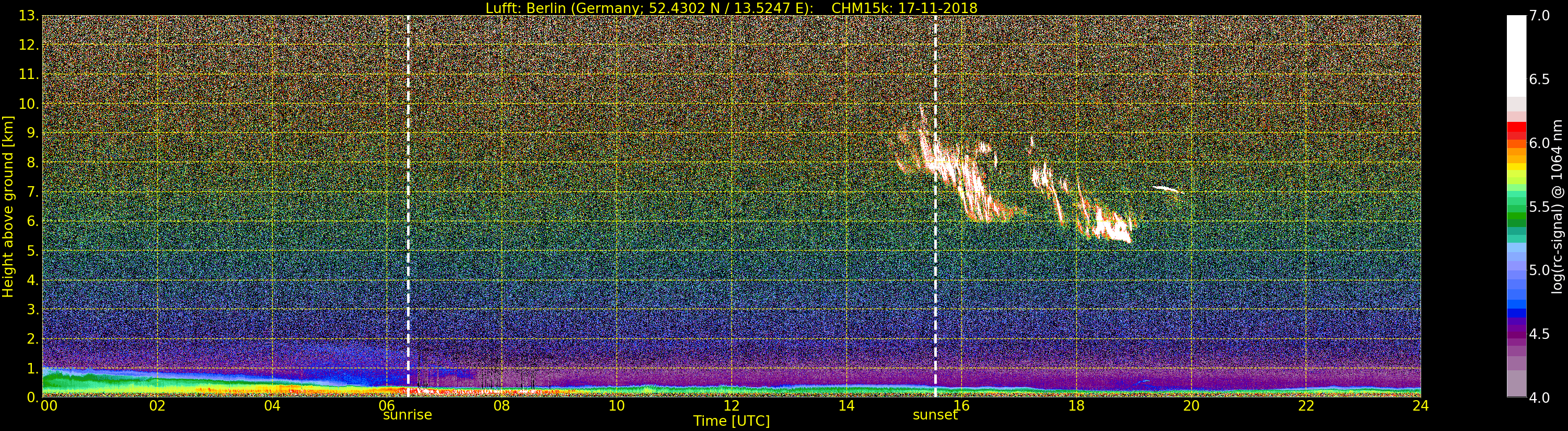The image size is (1568, 431).
Task: Click the sunset label below the time axis
Action: click(x=935, y=415)
